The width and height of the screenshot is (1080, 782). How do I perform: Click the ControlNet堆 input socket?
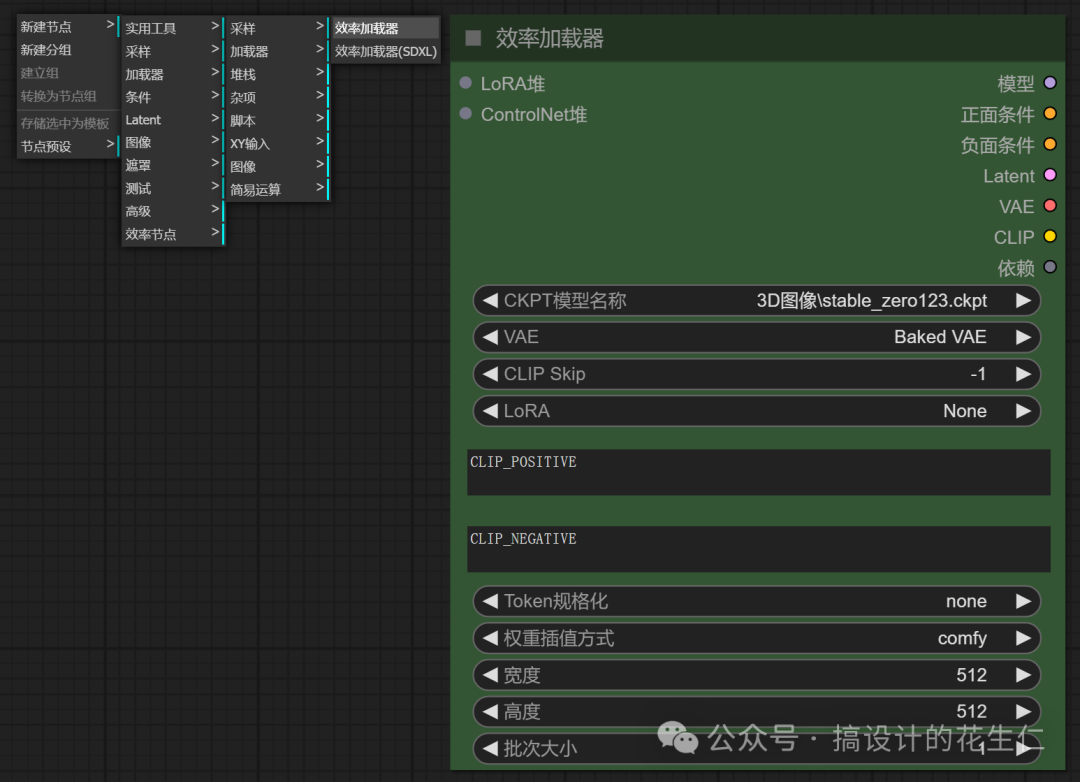click(466, 114)
